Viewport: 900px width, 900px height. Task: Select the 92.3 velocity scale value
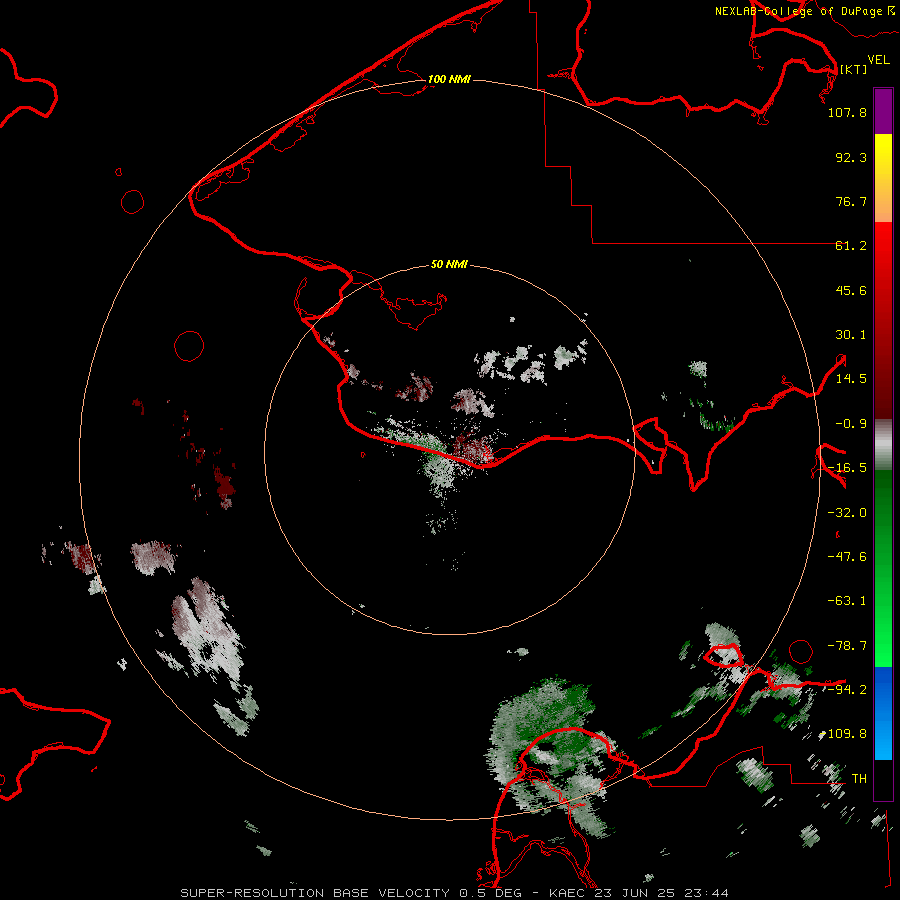851,157
